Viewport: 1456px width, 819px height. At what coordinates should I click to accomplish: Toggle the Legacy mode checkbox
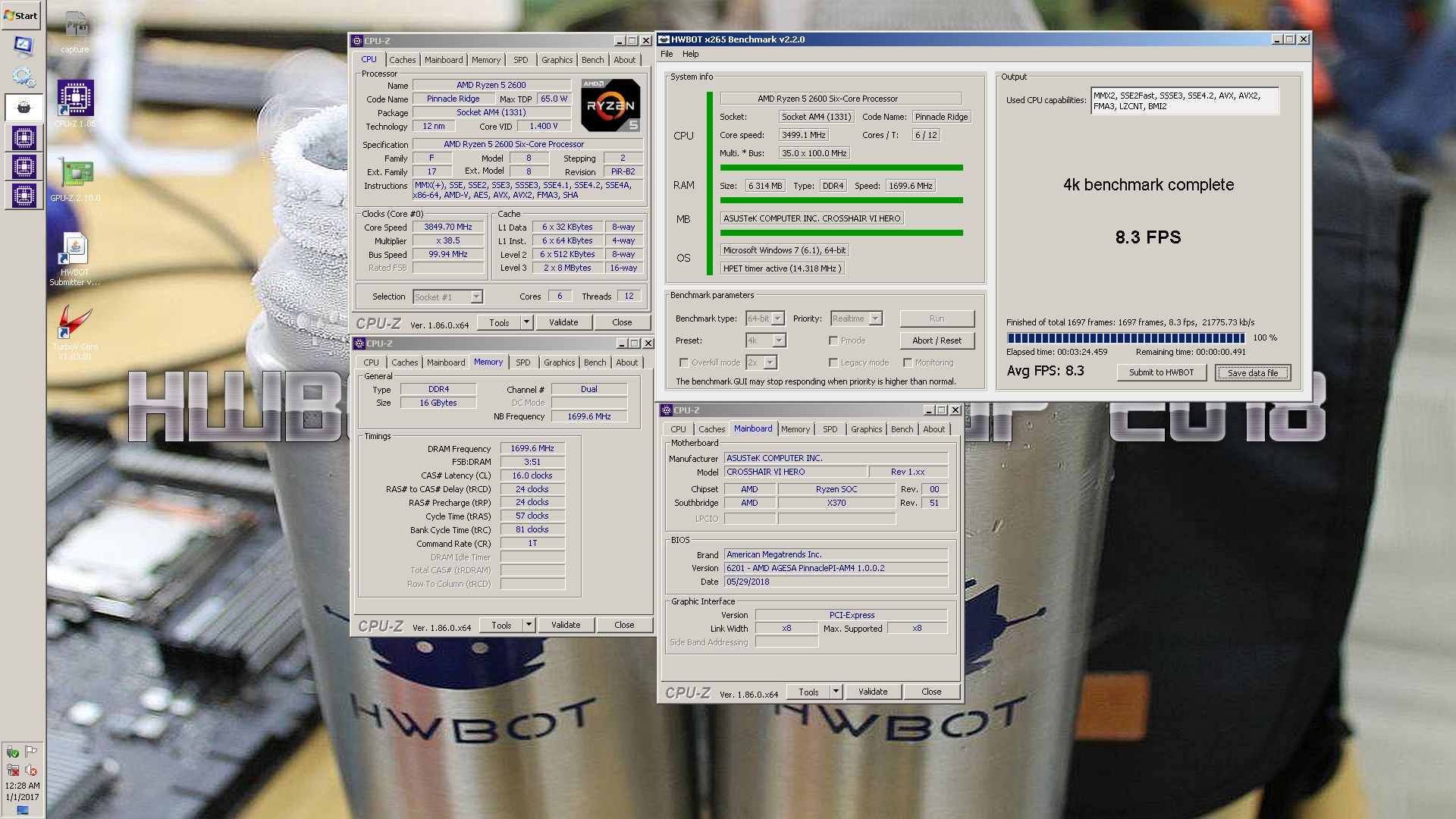pyautogui.click(x=833, y=362)
